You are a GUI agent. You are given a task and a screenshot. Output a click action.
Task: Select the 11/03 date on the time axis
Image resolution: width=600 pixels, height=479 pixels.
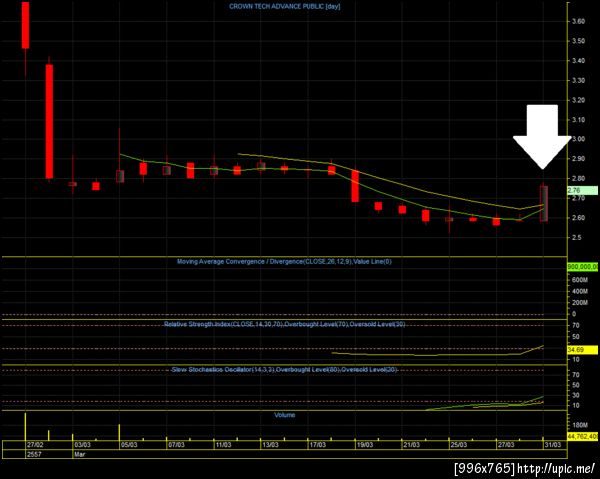point(223,445)
